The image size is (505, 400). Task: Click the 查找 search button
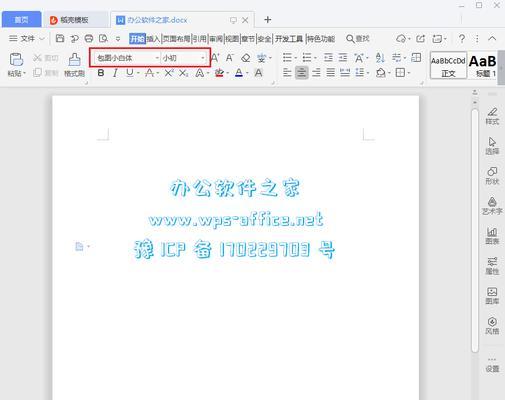coord(358,39)
